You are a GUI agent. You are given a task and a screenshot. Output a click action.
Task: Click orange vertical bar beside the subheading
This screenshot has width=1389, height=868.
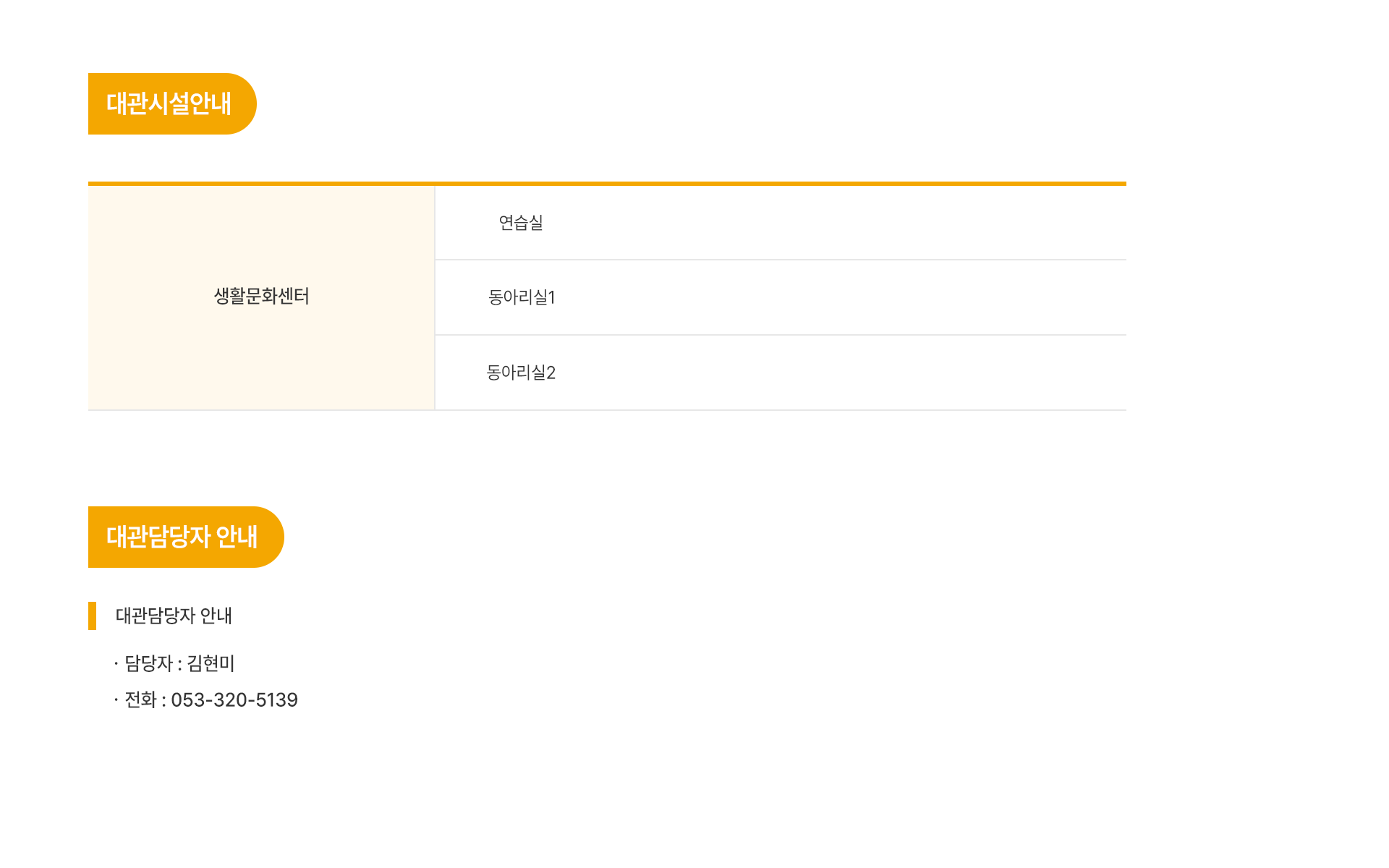pos(92,616)
